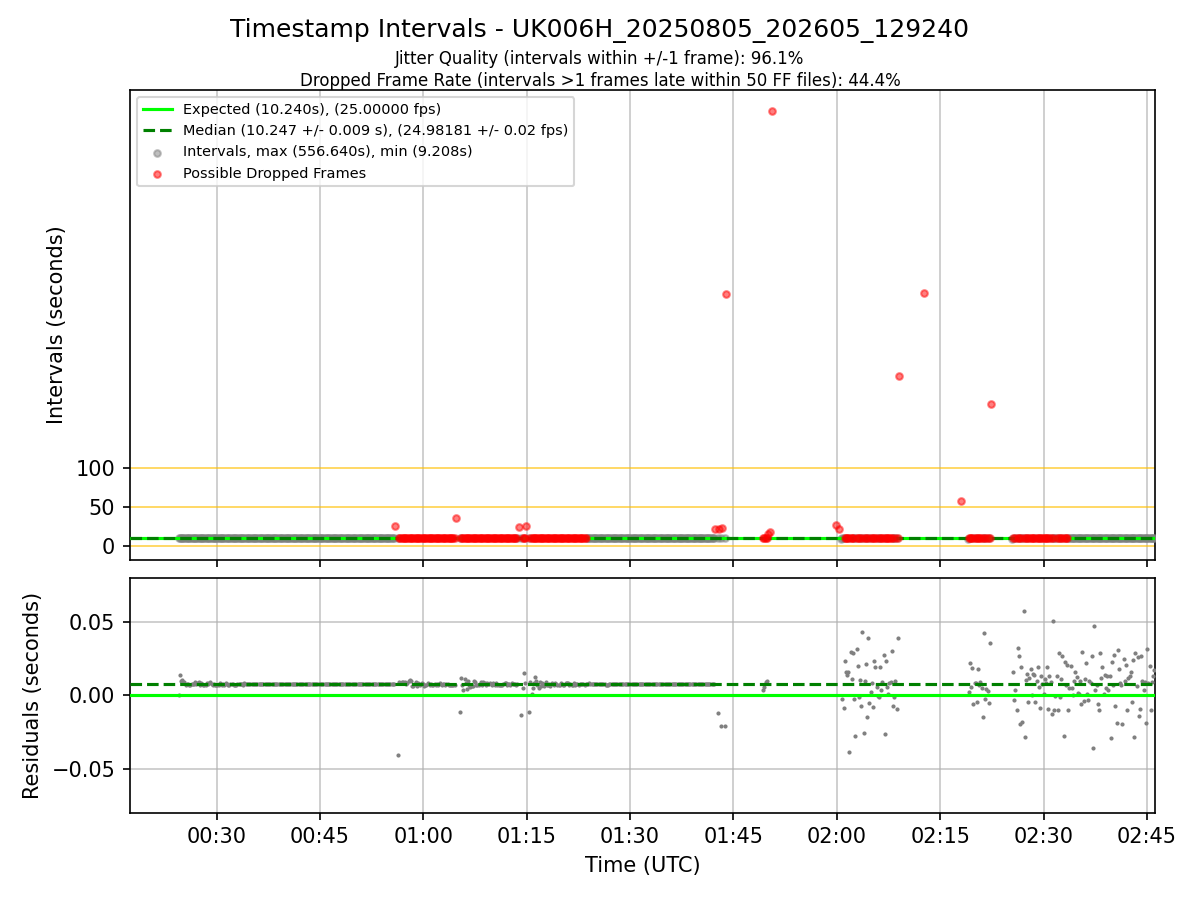The height and width of the screenshot is (900, 1200).
Task: Click the 02:30 time tick label
Action: (1044, 835)
